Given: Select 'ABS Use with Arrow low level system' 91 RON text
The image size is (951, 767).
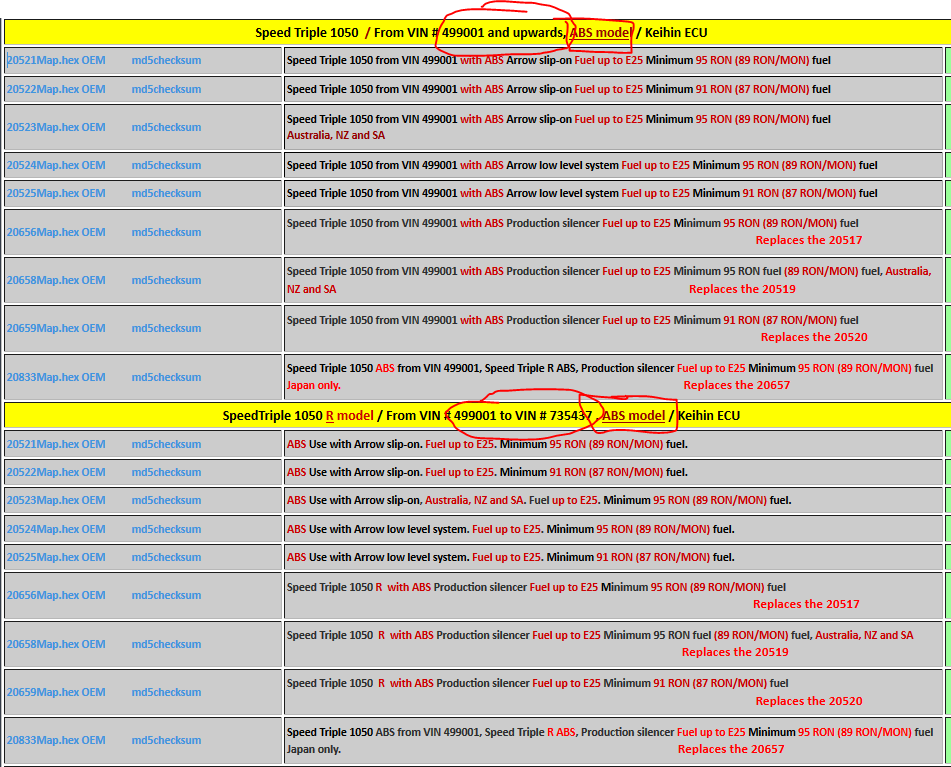Looking at the screenshot, I should pyautogui.click(x=511, y=557).
